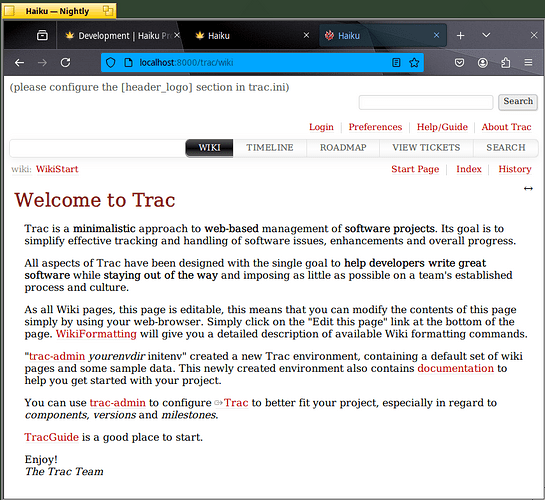This screenshot has height=500, width=545.
Task: Open the Firefox View icon beside the tabs
Action: click(x=42, y=35)
